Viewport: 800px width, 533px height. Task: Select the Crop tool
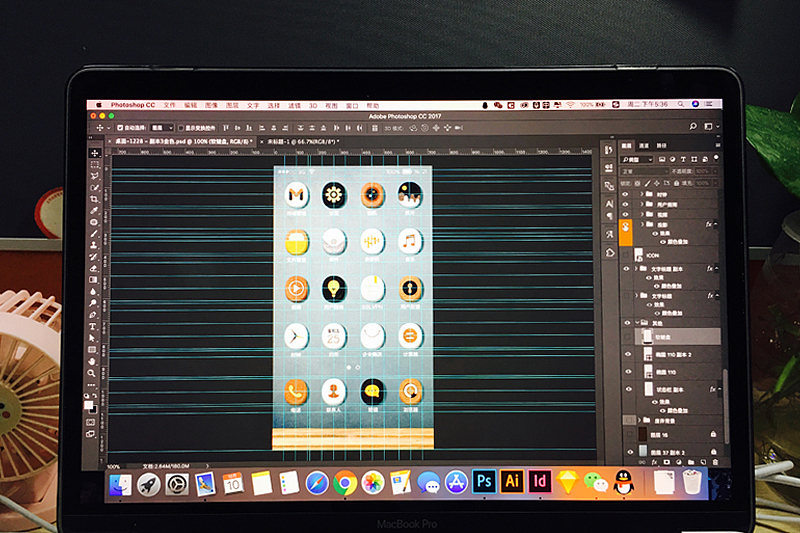94,199
